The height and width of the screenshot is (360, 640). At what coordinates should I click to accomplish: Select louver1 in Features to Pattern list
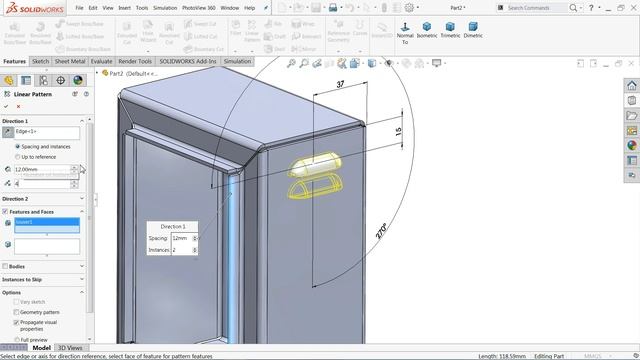click(47, 222)
